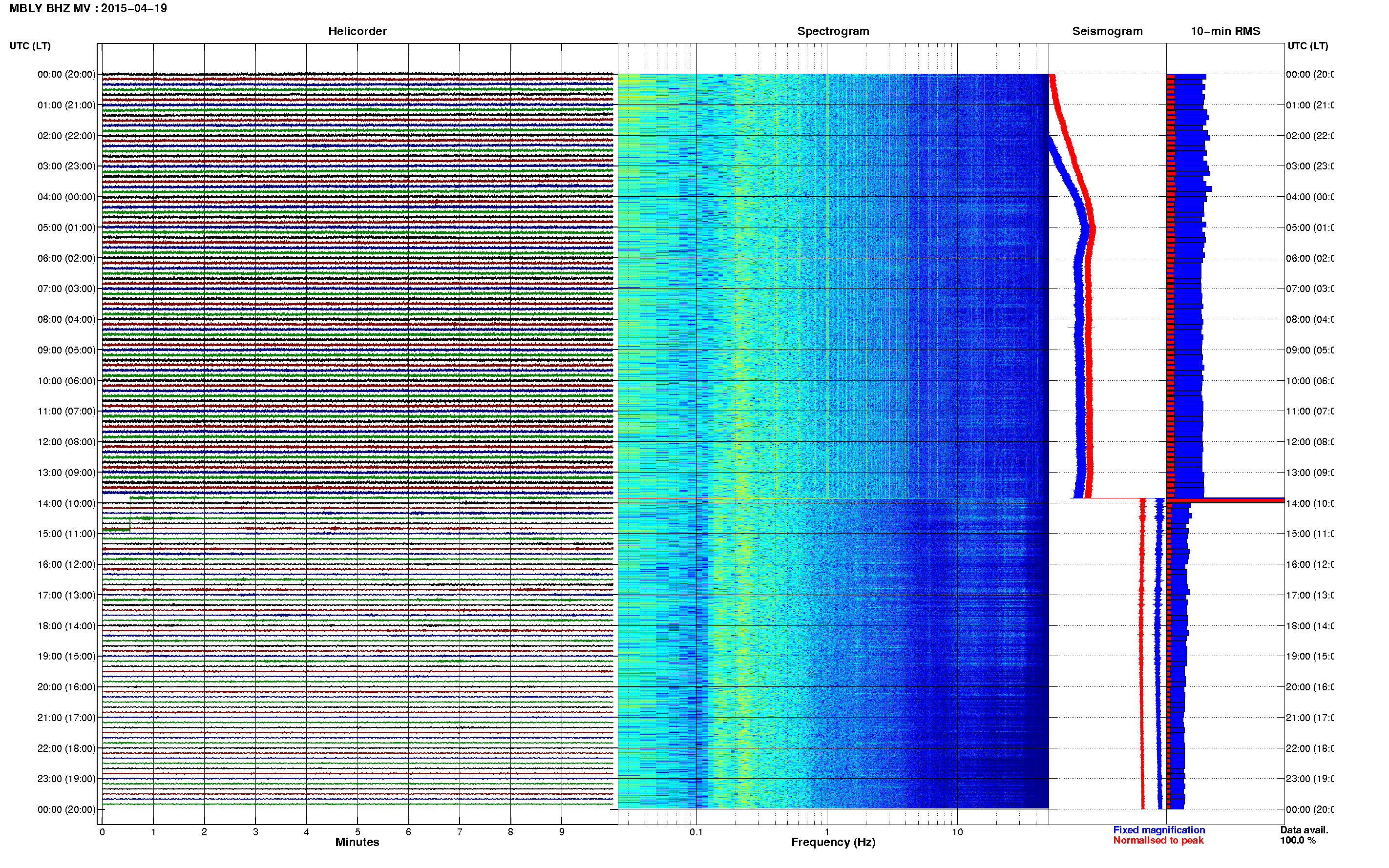Click the left '23:00 (19:00)' time label
The image size is (1389, 868).
66,779
